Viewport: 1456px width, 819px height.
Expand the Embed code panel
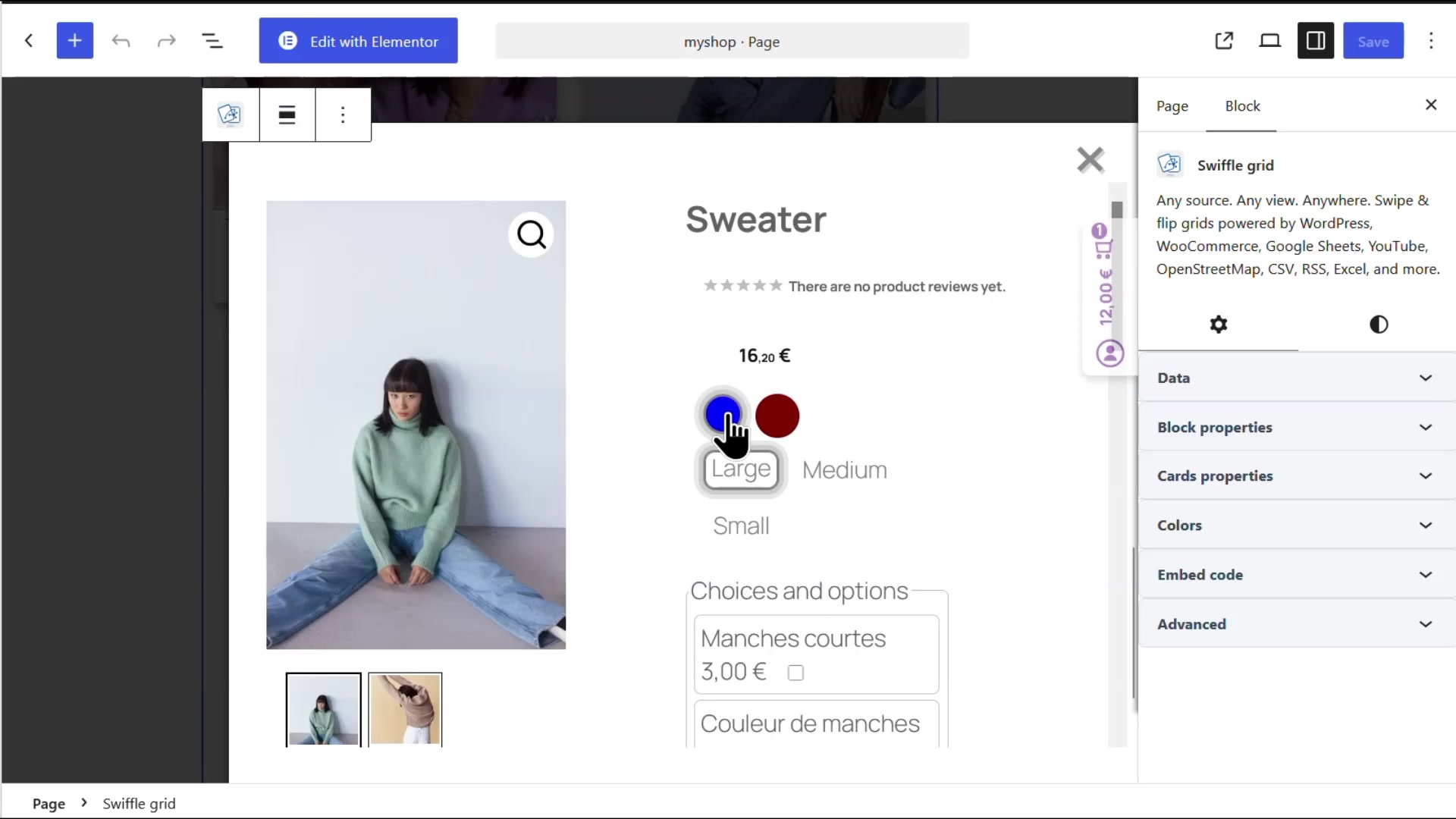[1297, 575]
